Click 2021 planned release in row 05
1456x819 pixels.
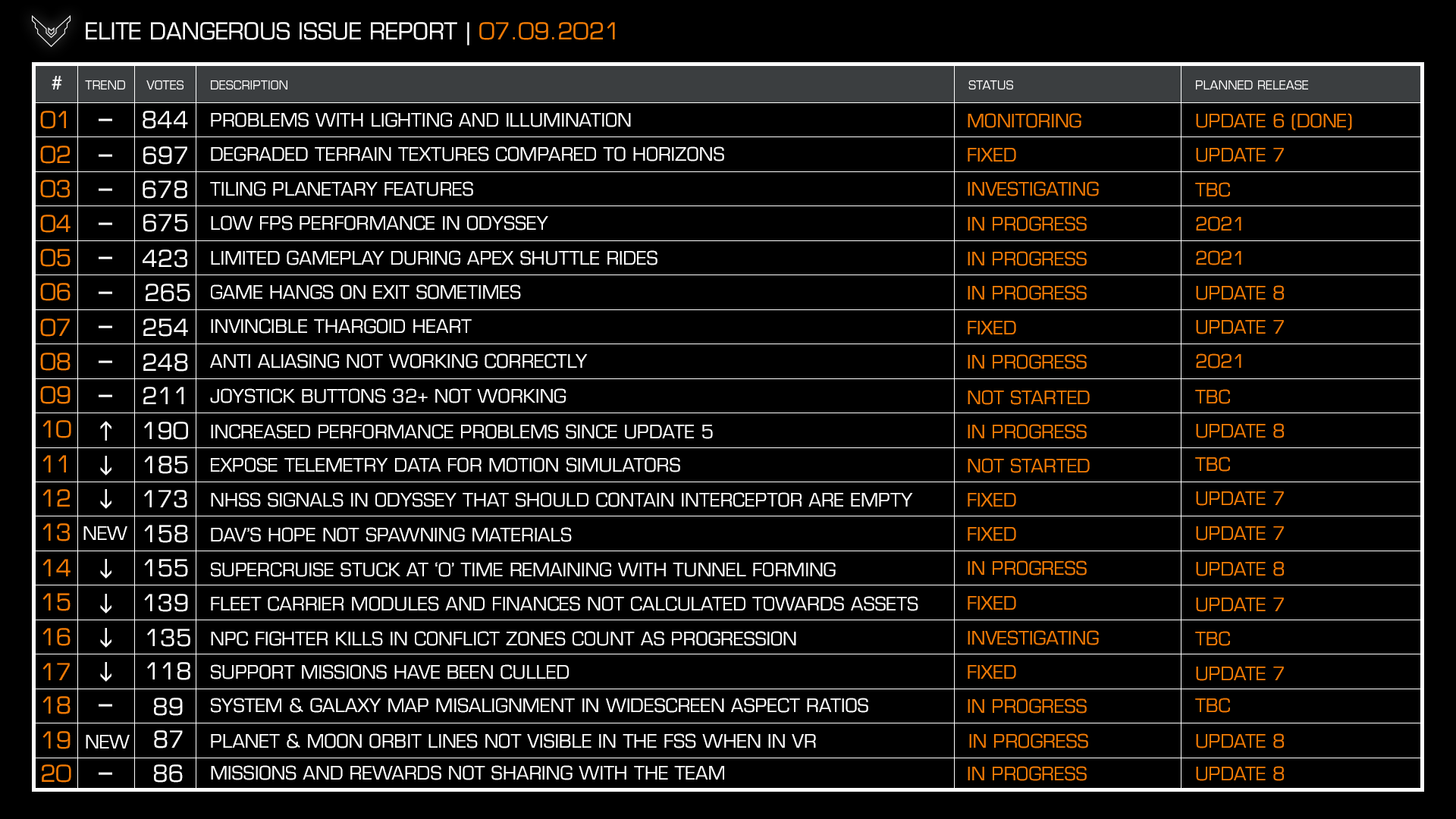[1219, 258]
